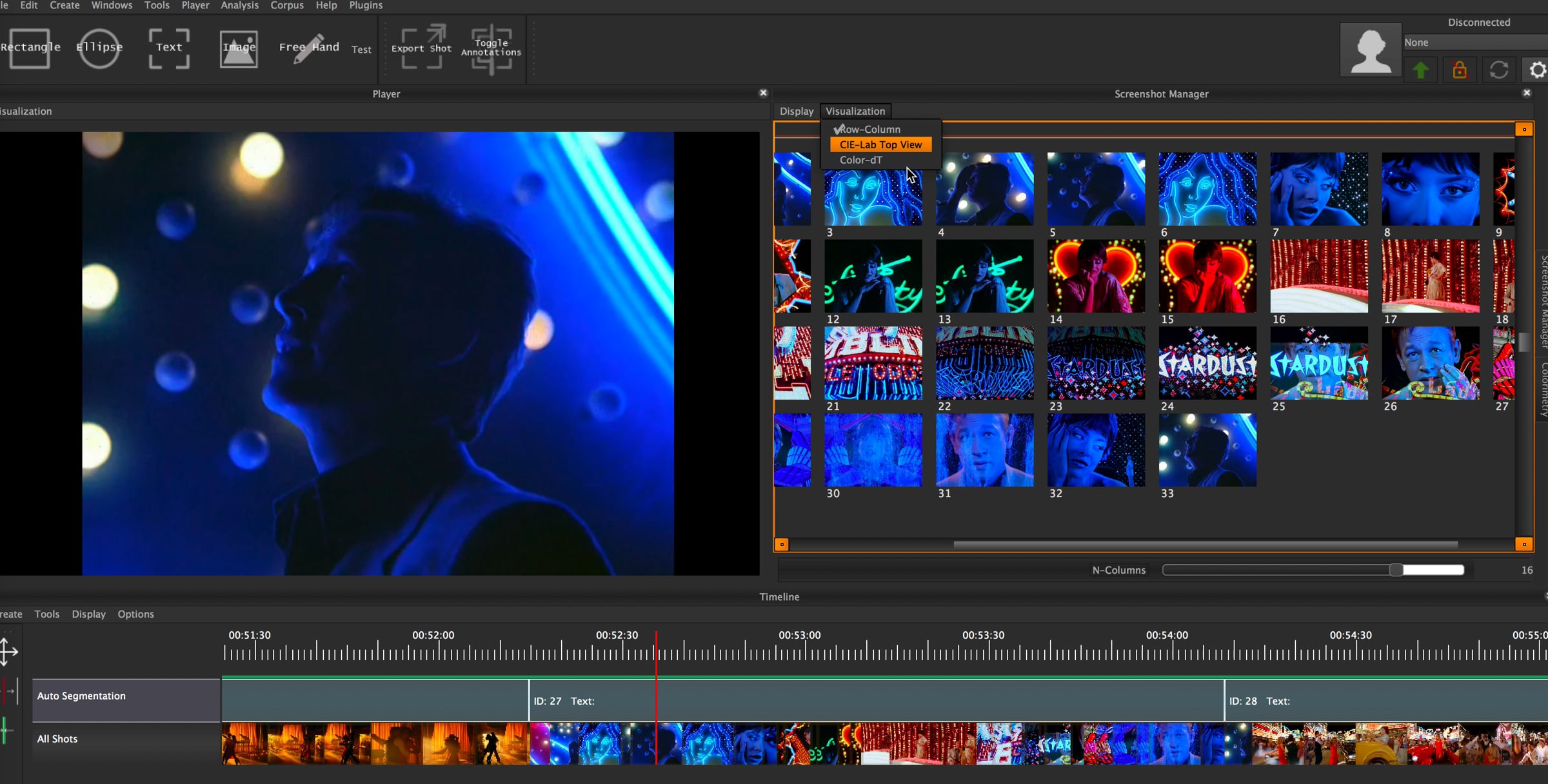
Task: Open the timeline Options menu
Action: point(135,614)
